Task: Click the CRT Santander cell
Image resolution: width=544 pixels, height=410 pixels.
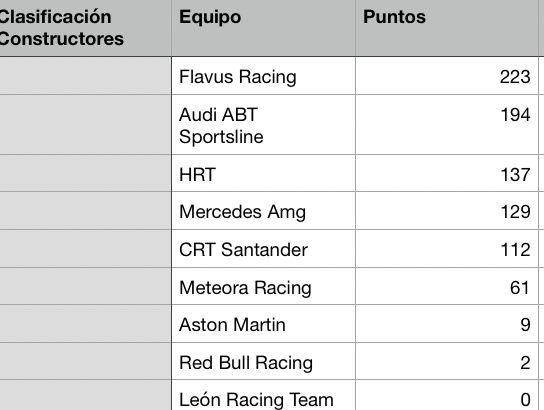Action: (263, 249)
